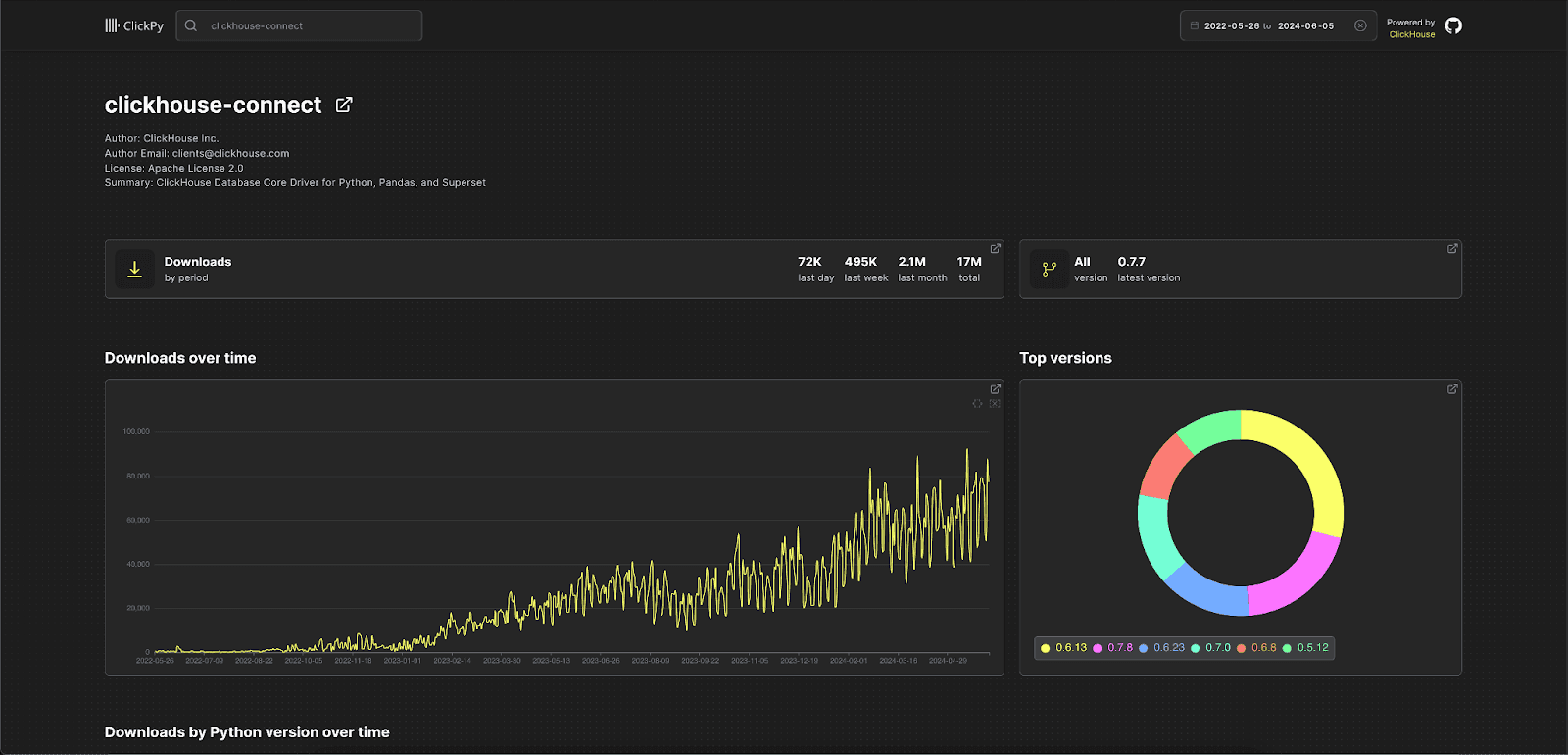Toggle 0.5.12 legend entry visibility
The width and height of the screenshot is (1568, 755).
(x=1305, y=648)
